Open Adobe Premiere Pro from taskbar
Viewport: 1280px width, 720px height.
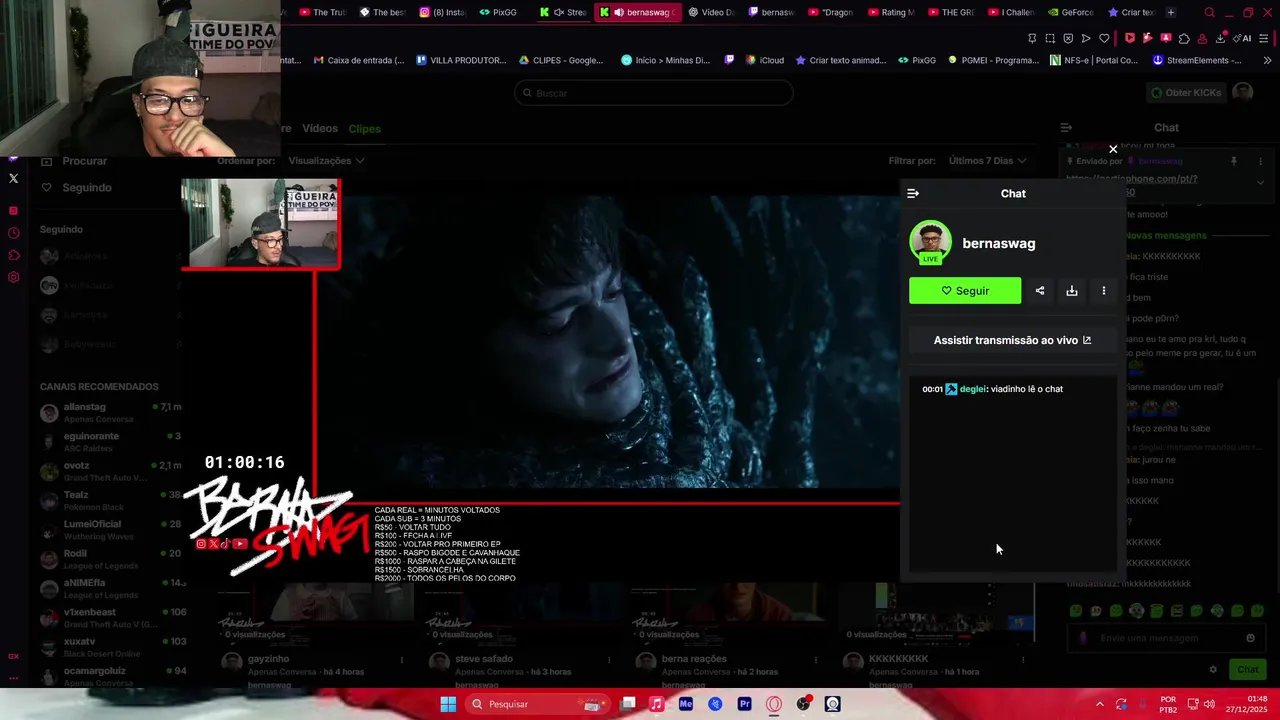pyautogui.click(x=744, y=704)
